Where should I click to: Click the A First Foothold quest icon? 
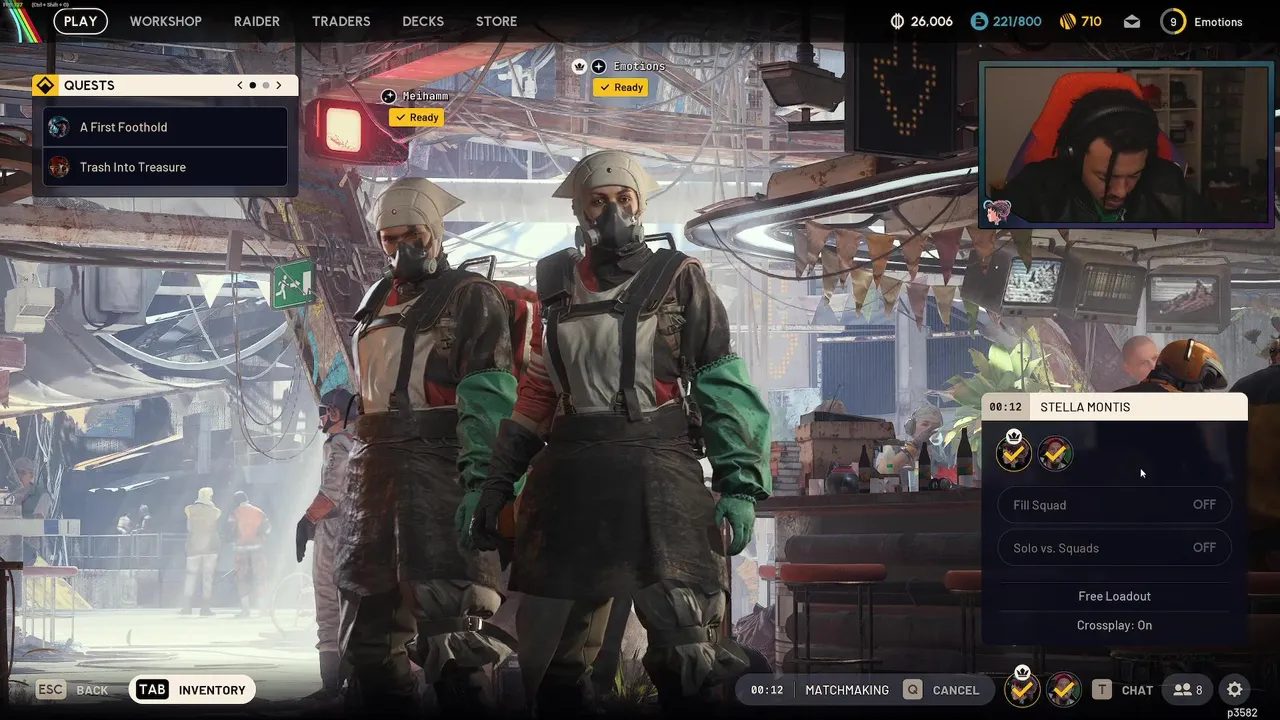pyautogui.click(x=59, y=127)
